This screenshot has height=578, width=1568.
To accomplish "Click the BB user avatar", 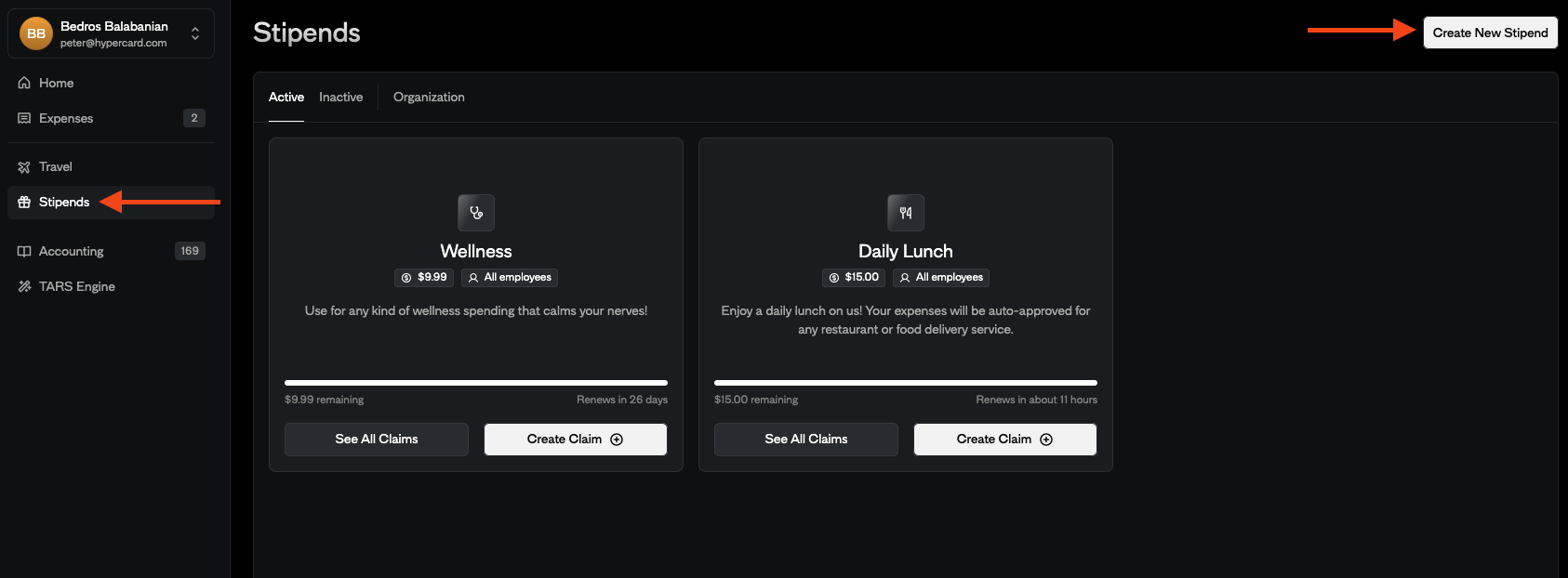I will (x=36, y=33).
